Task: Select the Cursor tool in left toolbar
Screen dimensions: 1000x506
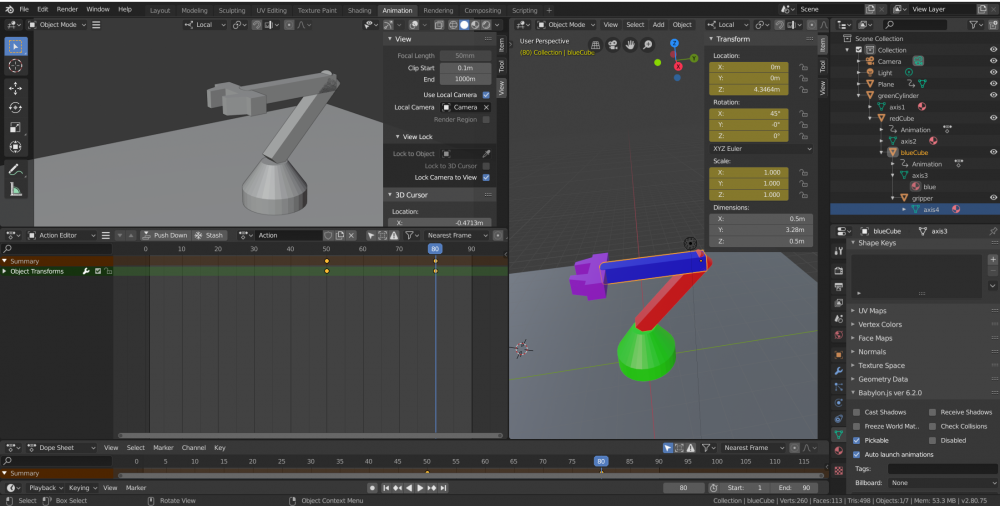Action: [x=16, y=66]
